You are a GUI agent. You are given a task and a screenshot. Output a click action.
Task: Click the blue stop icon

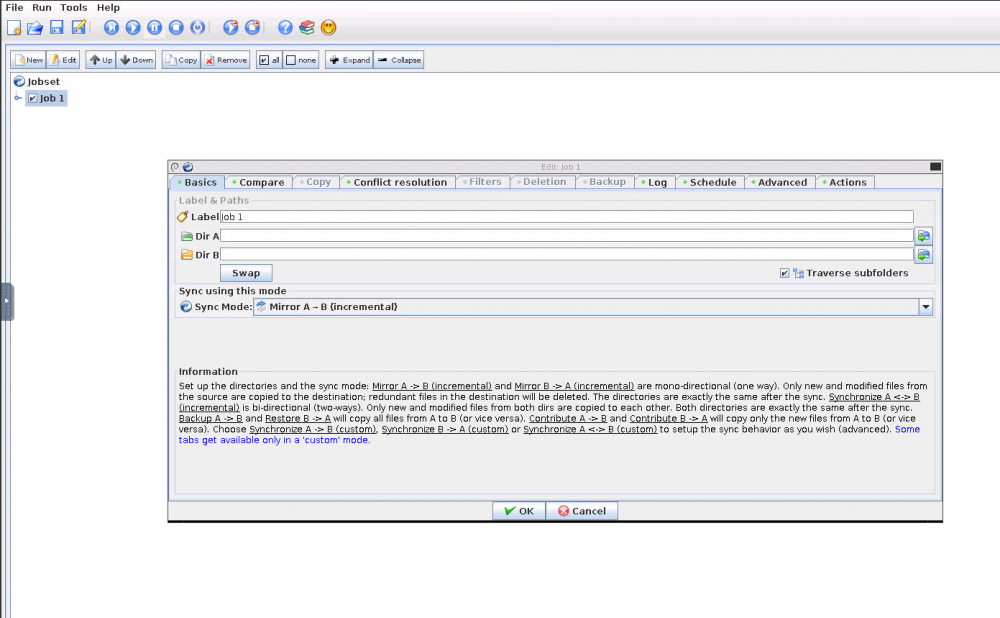pyautogui.click(x=176, y=27)
